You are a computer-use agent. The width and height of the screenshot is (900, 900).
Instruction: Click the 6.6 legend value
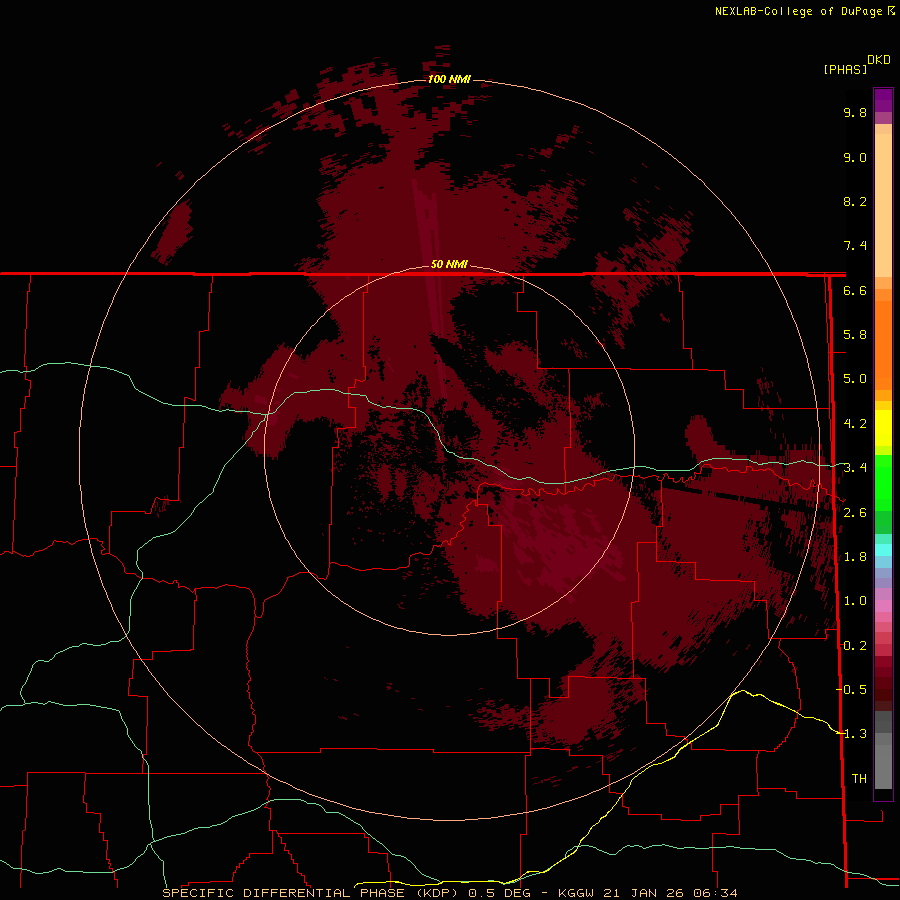click(x=855, y=290)
